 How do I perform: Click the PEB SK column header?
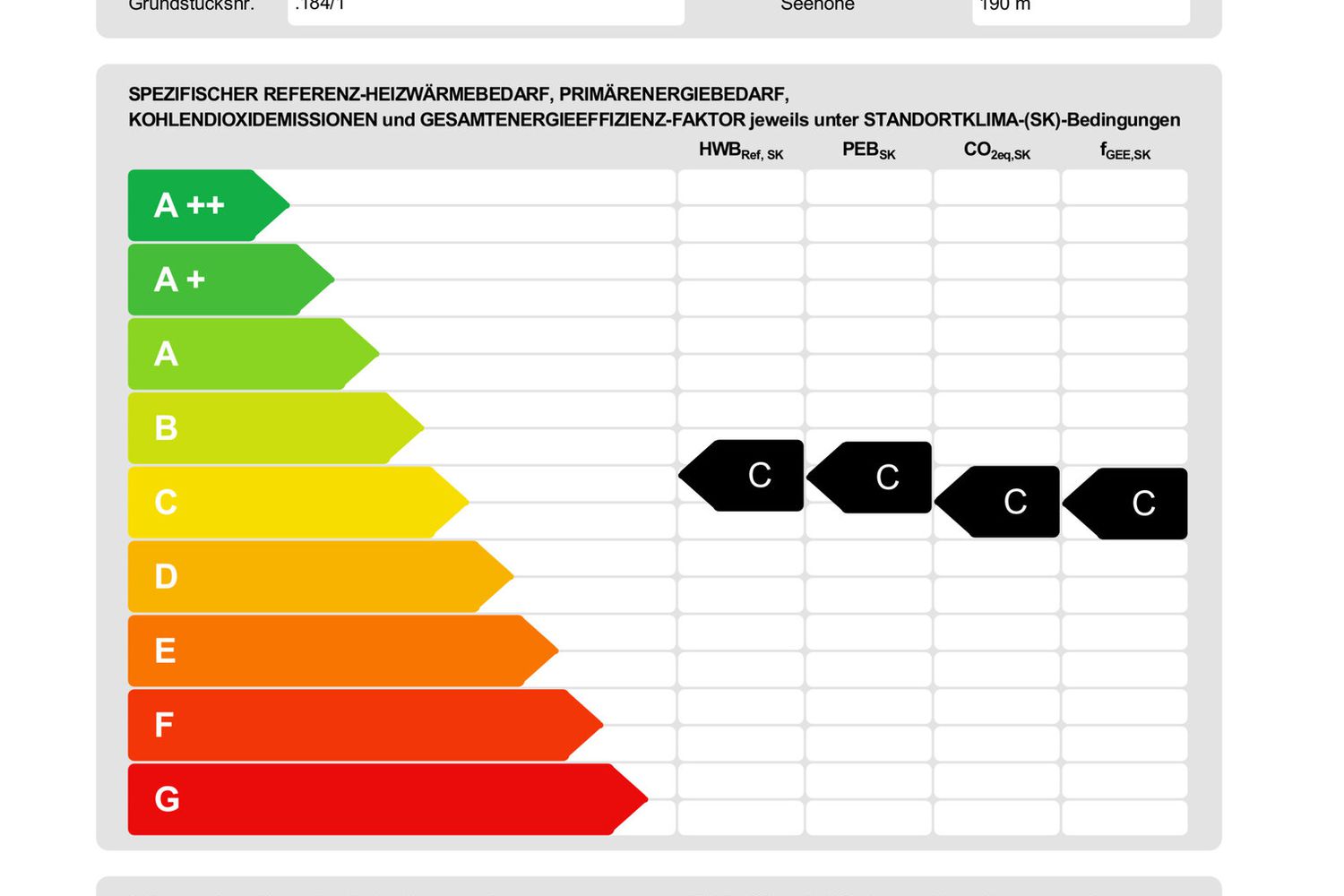(x=868, y=151)
